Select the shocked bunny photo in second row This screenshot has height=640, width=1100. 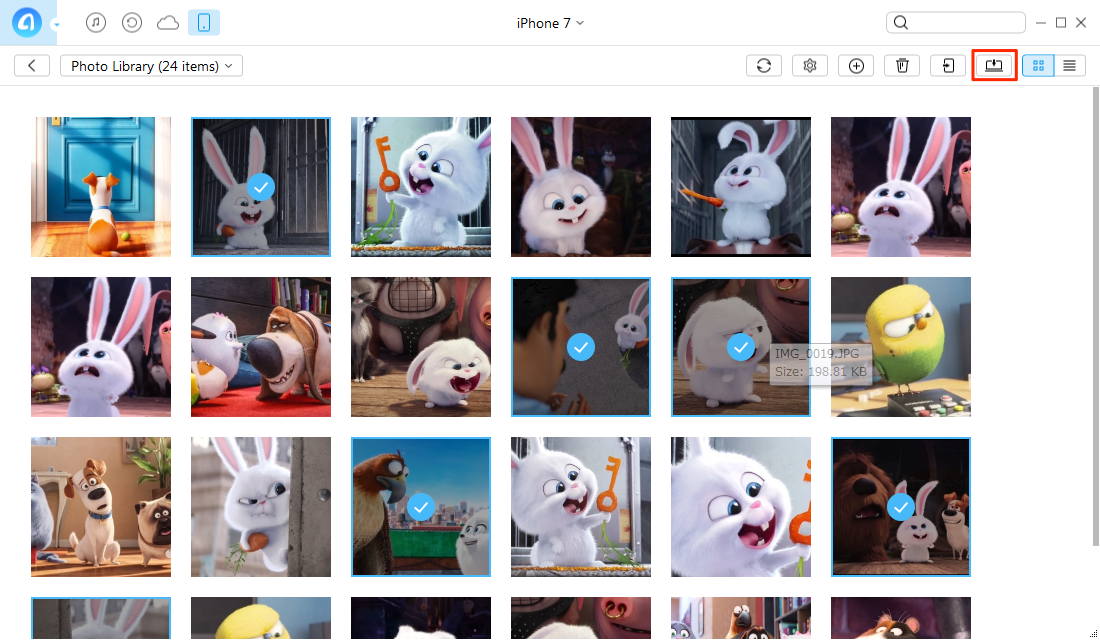pos(101,347)
